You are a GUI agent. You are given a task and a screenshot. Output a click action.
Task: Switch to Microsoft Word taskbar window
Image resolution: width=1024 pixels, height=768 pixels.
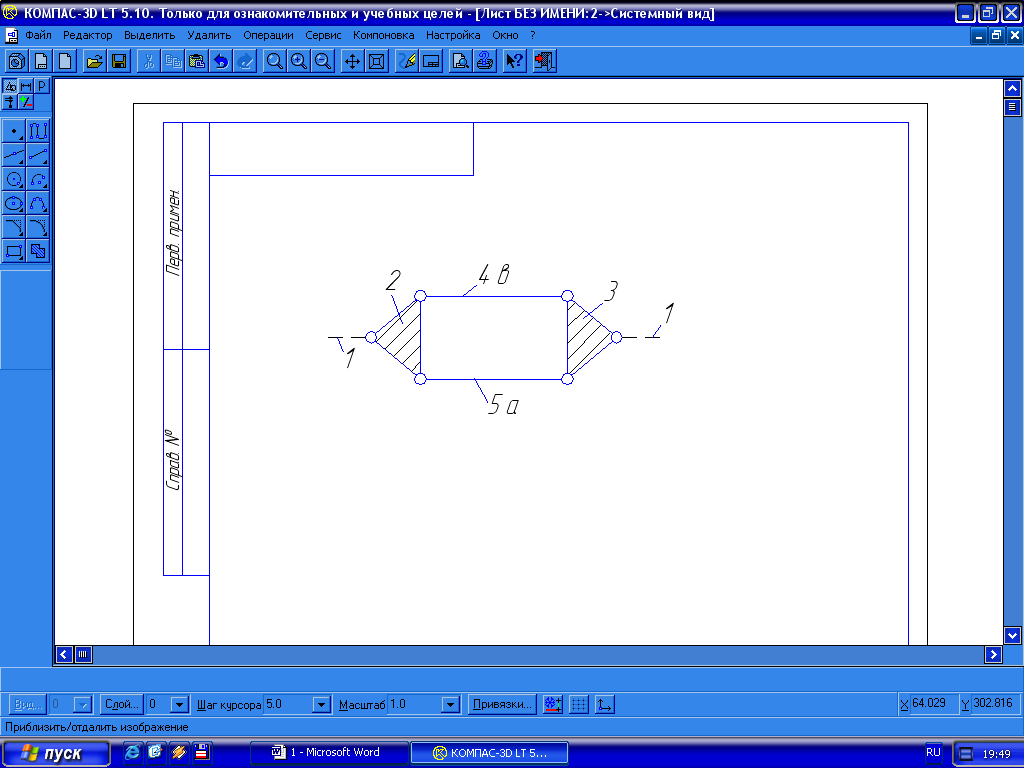tap(329, 753)
